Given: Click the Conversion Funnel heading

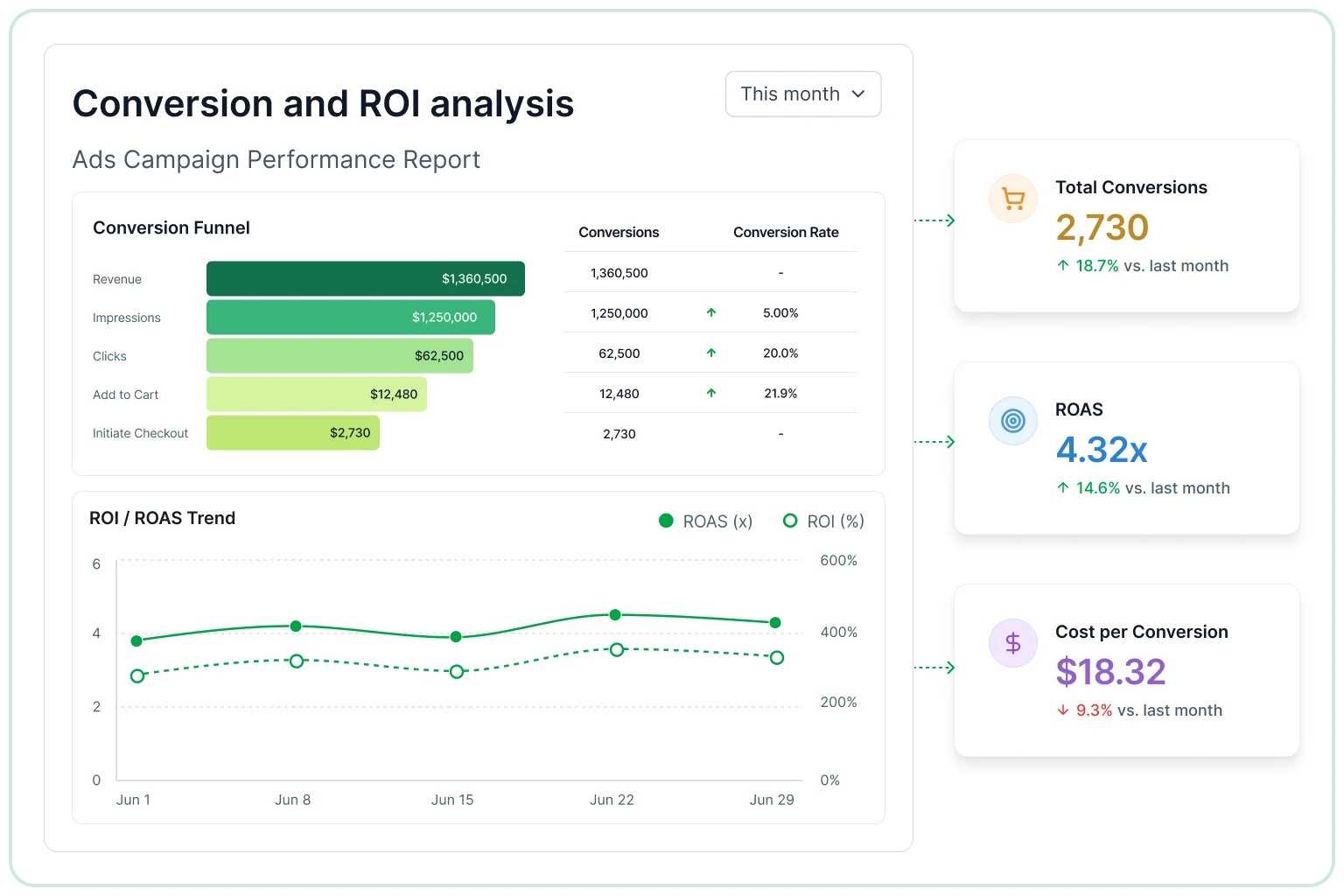Looking at the screenshot, I should pyautogui.click(x=171, y=227).
